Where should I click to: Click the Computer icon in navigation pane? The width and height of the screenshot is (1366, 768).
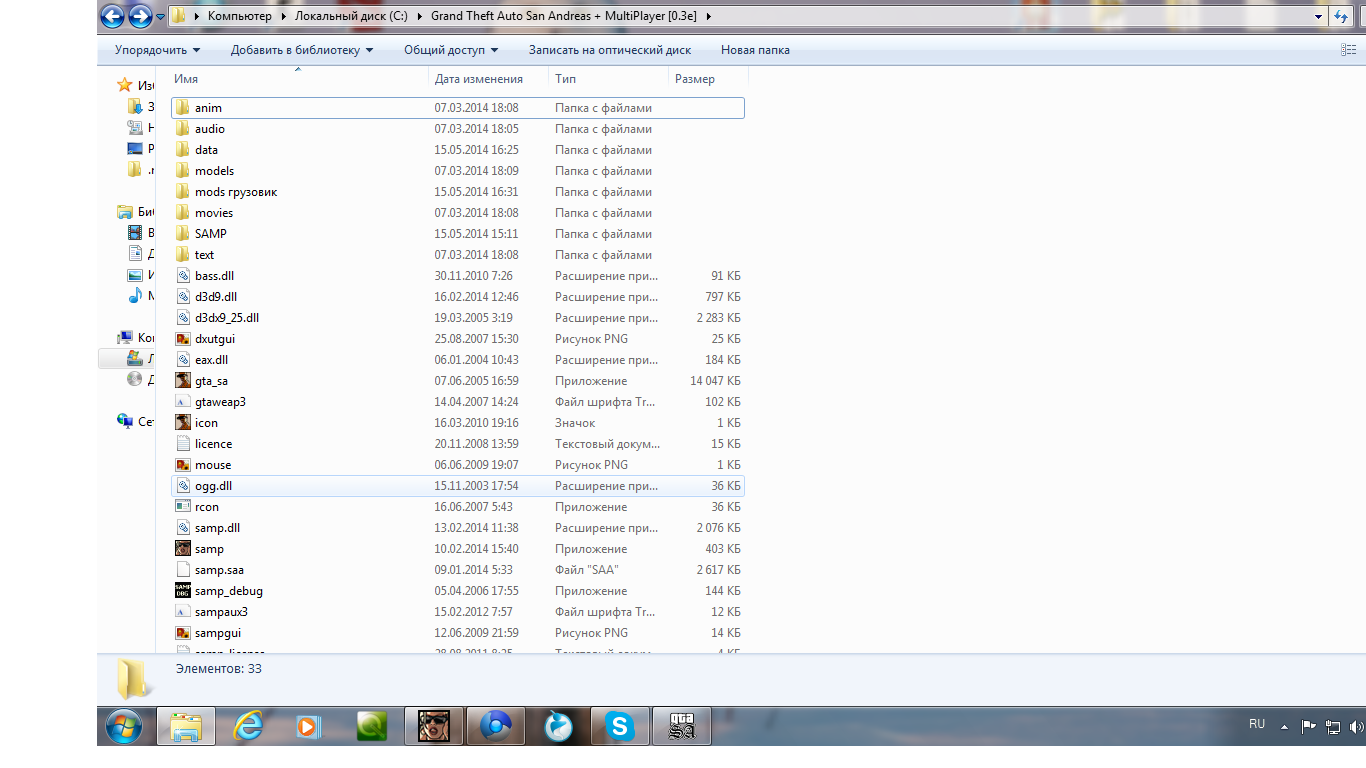click(125, 338)
